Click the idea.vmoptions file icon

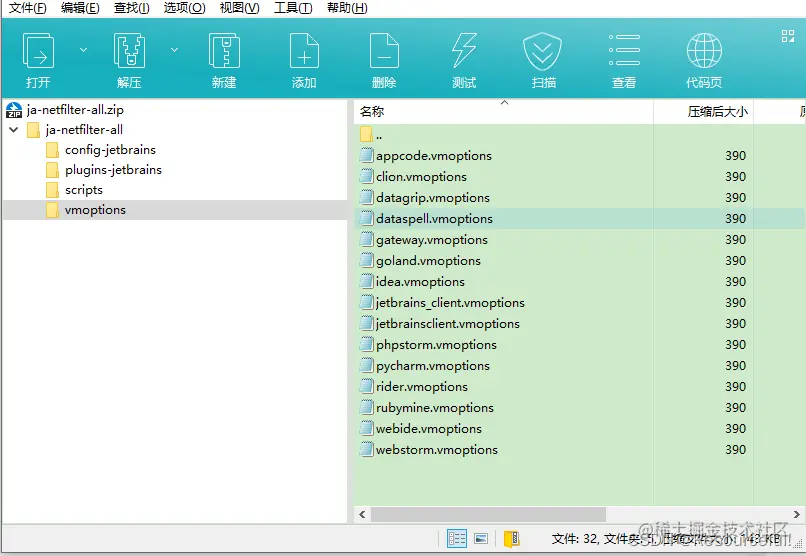pyautogui.click(x=367, y=281)
